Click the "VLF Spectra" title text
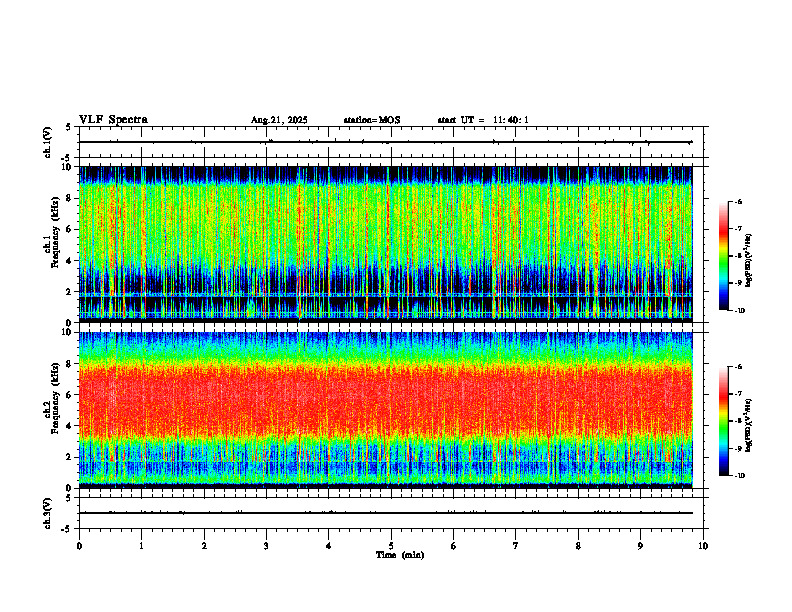This screenshot has height=612, width=792. [x=113, y=120]
